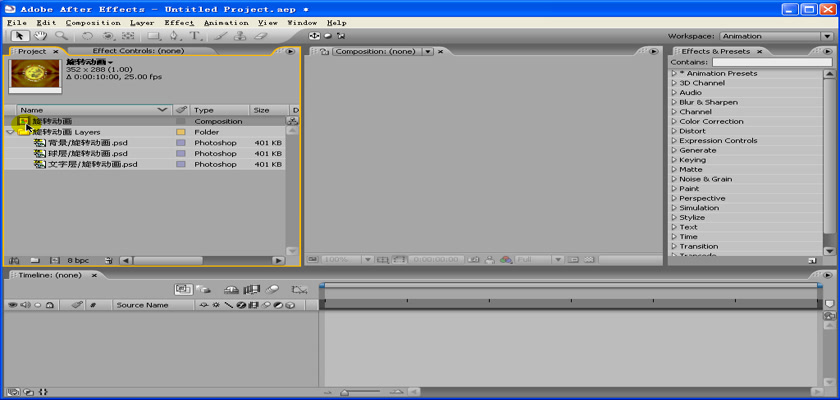This screenshot has width=840, height=400.
Task: Click the lock column header in Timeline
Action: coord(49,305)
